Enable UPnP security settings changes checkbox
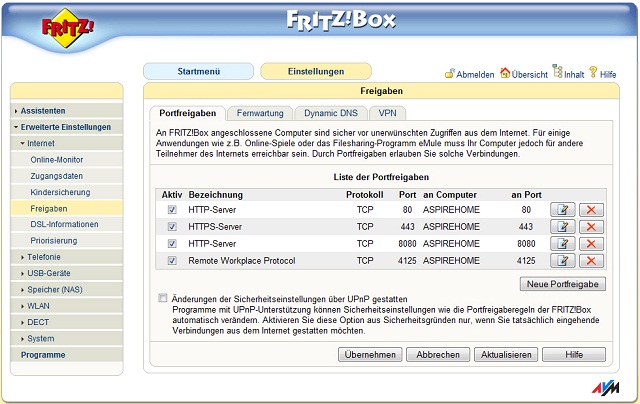Viewport: 640px width, 404px height. (x=163, y=298)
